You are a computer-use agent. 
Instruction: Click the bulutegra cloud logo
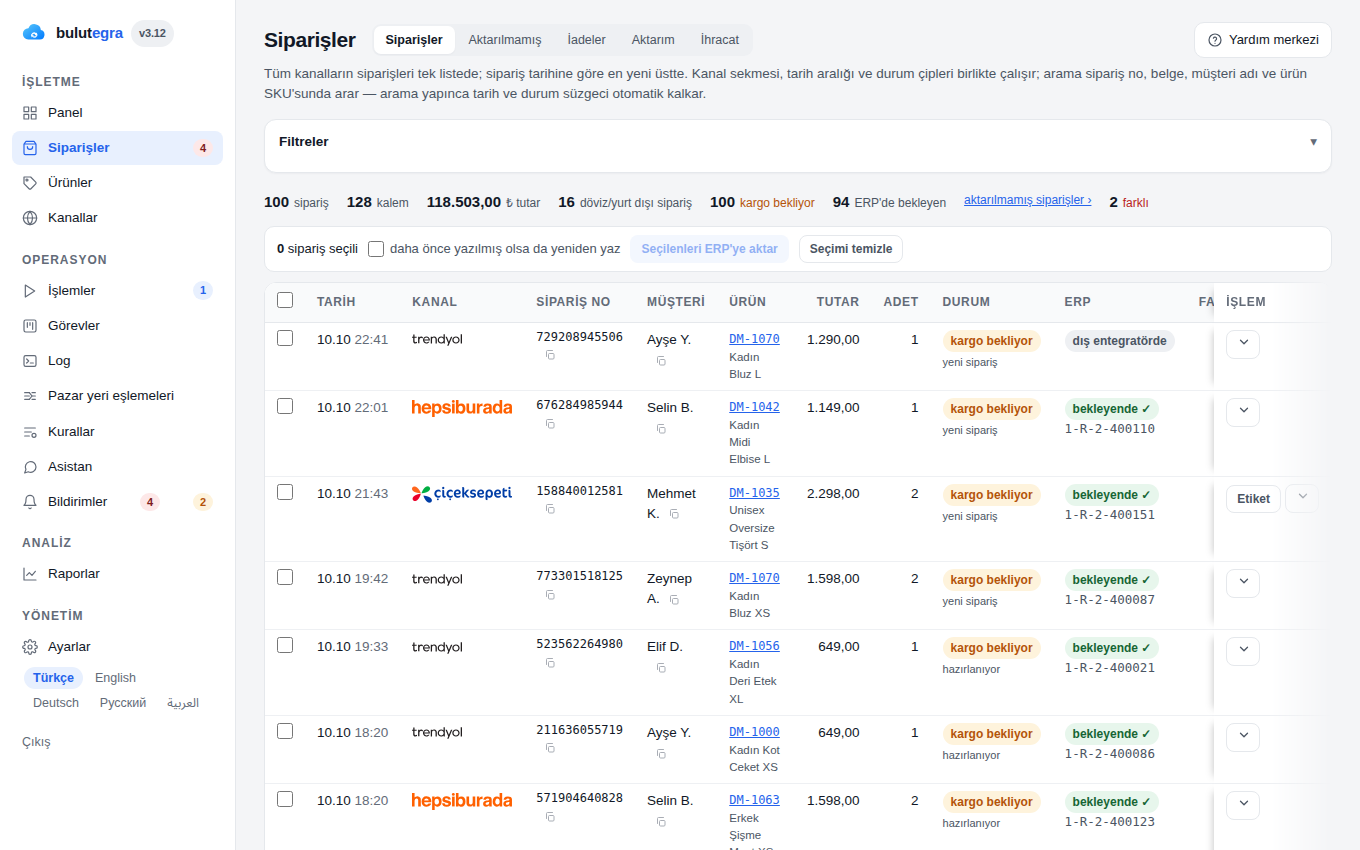point(34,33)
